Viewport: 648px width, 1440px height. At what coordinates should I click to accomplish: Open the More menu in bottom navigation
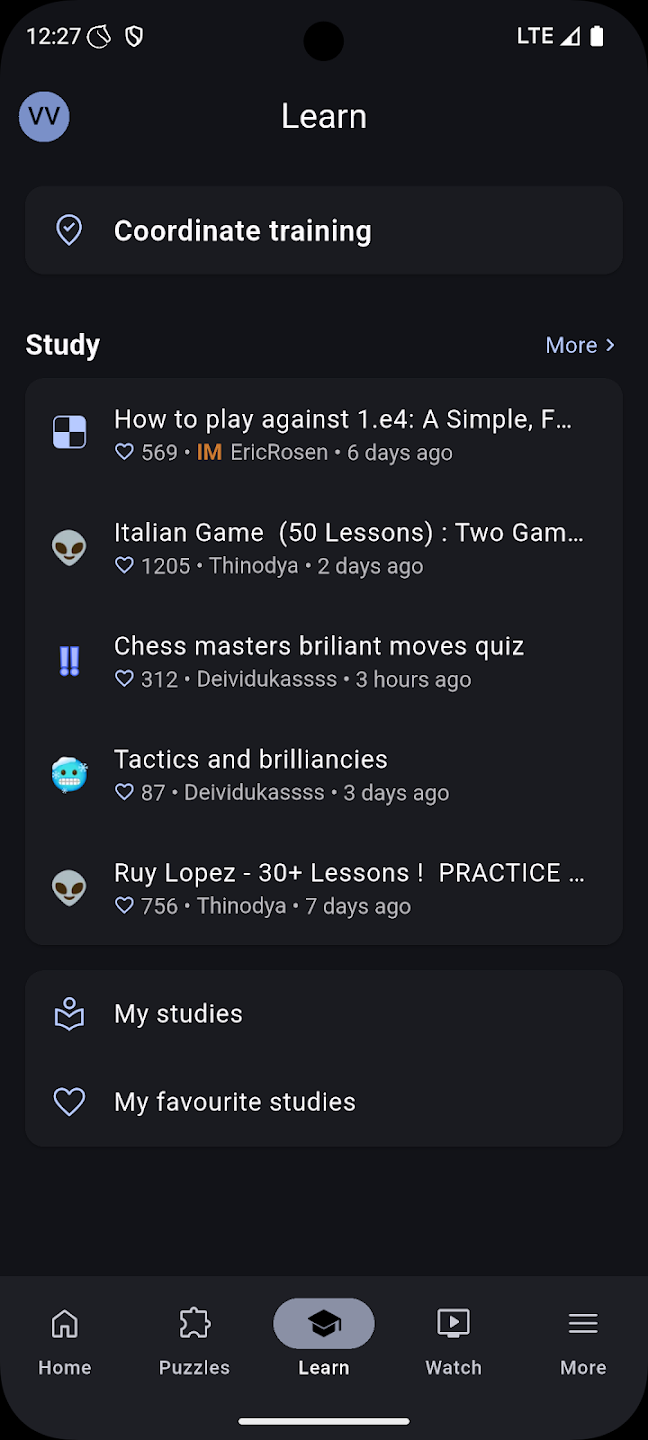[x=583, y=1340]
